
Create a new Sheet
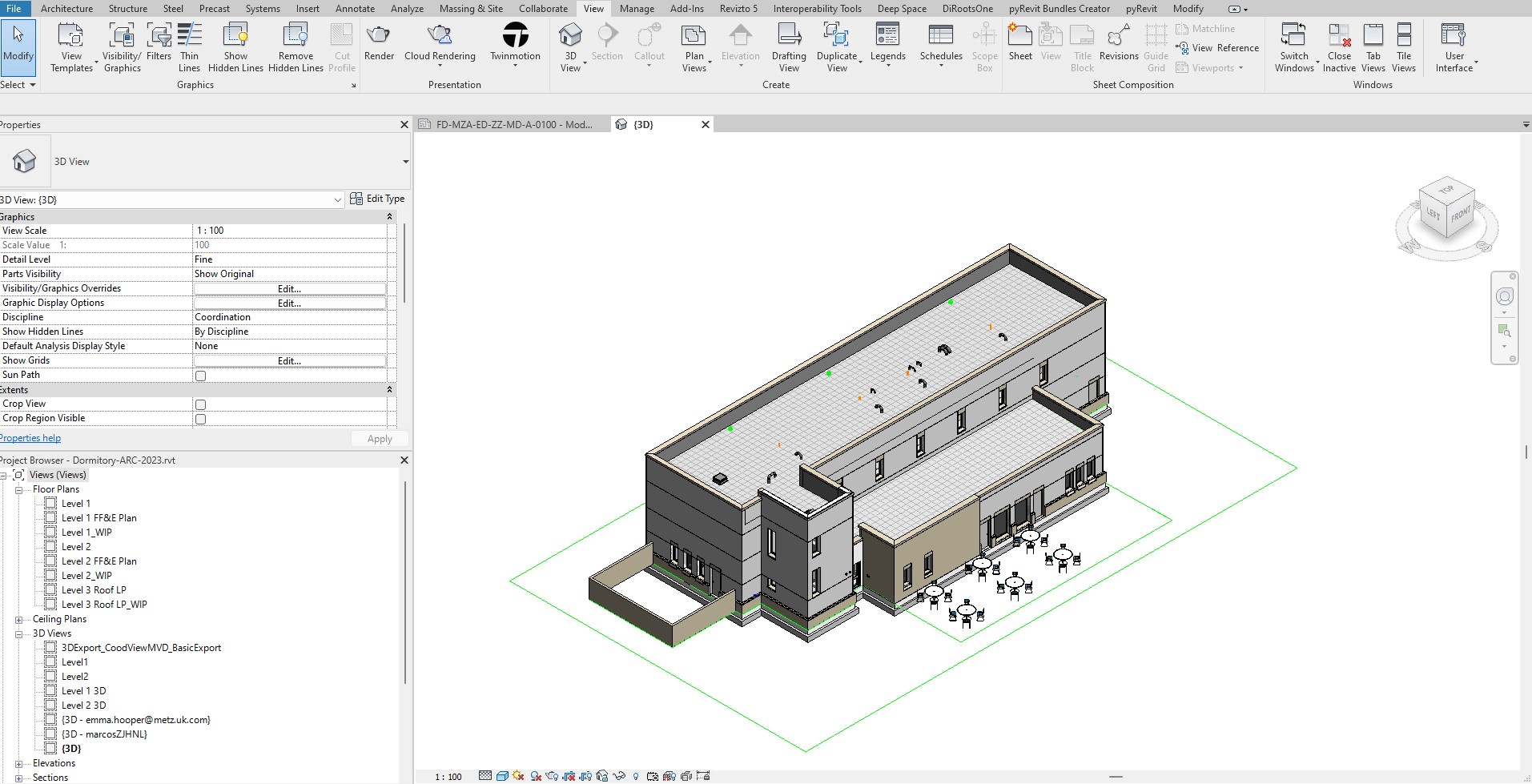coord(1019,42)
